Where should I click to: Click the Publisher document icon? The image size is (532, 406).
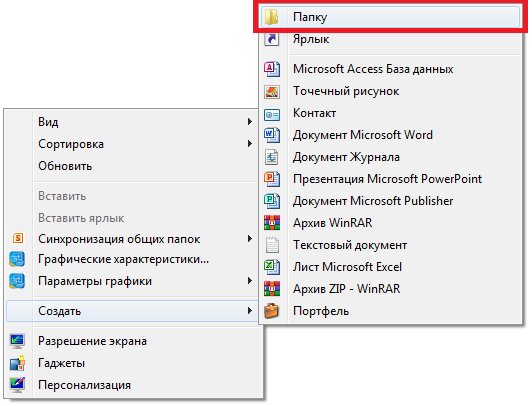[272, 201]
